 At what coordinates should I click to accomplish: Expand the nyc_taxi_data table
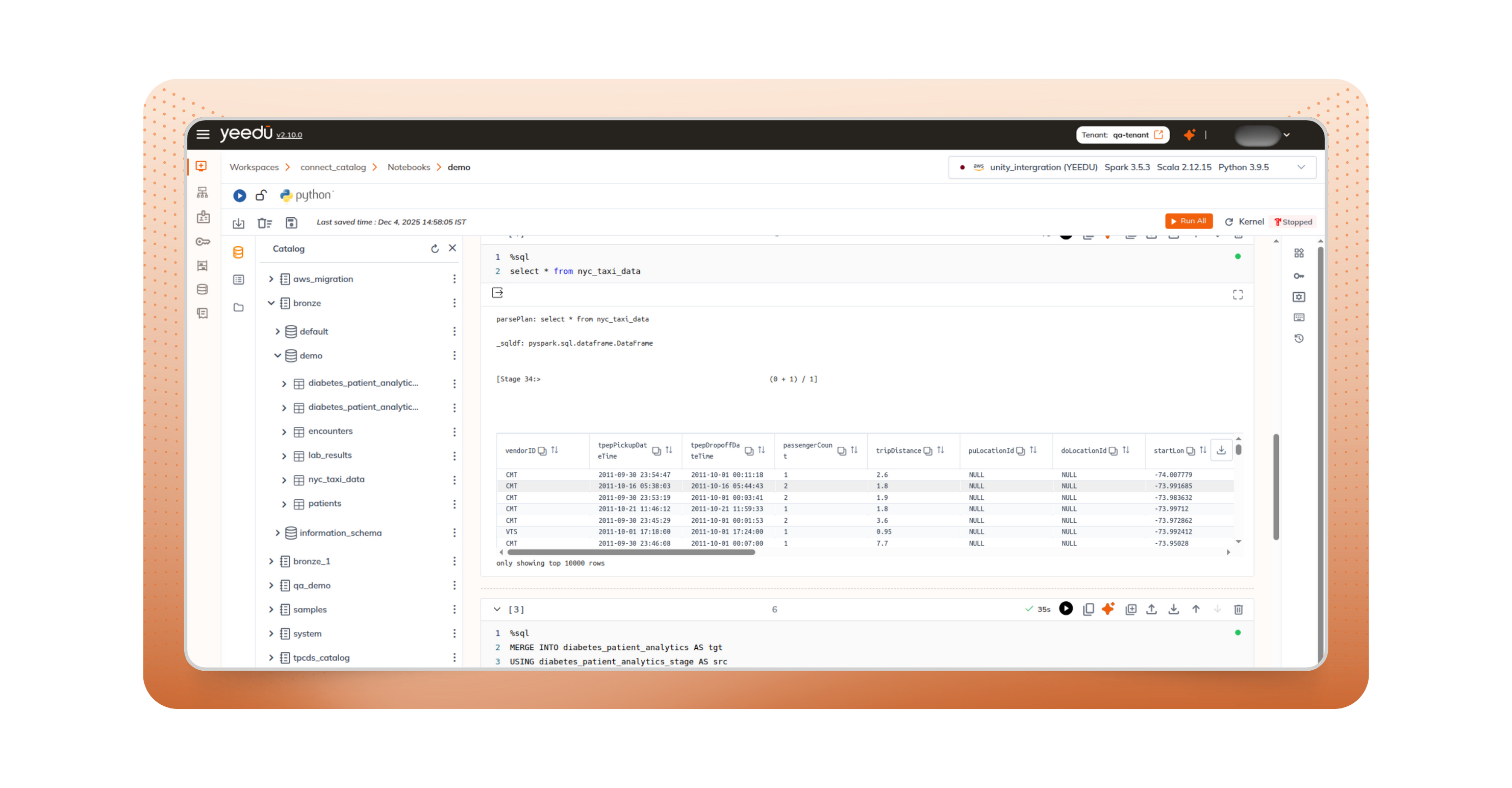tap(284, 479)
